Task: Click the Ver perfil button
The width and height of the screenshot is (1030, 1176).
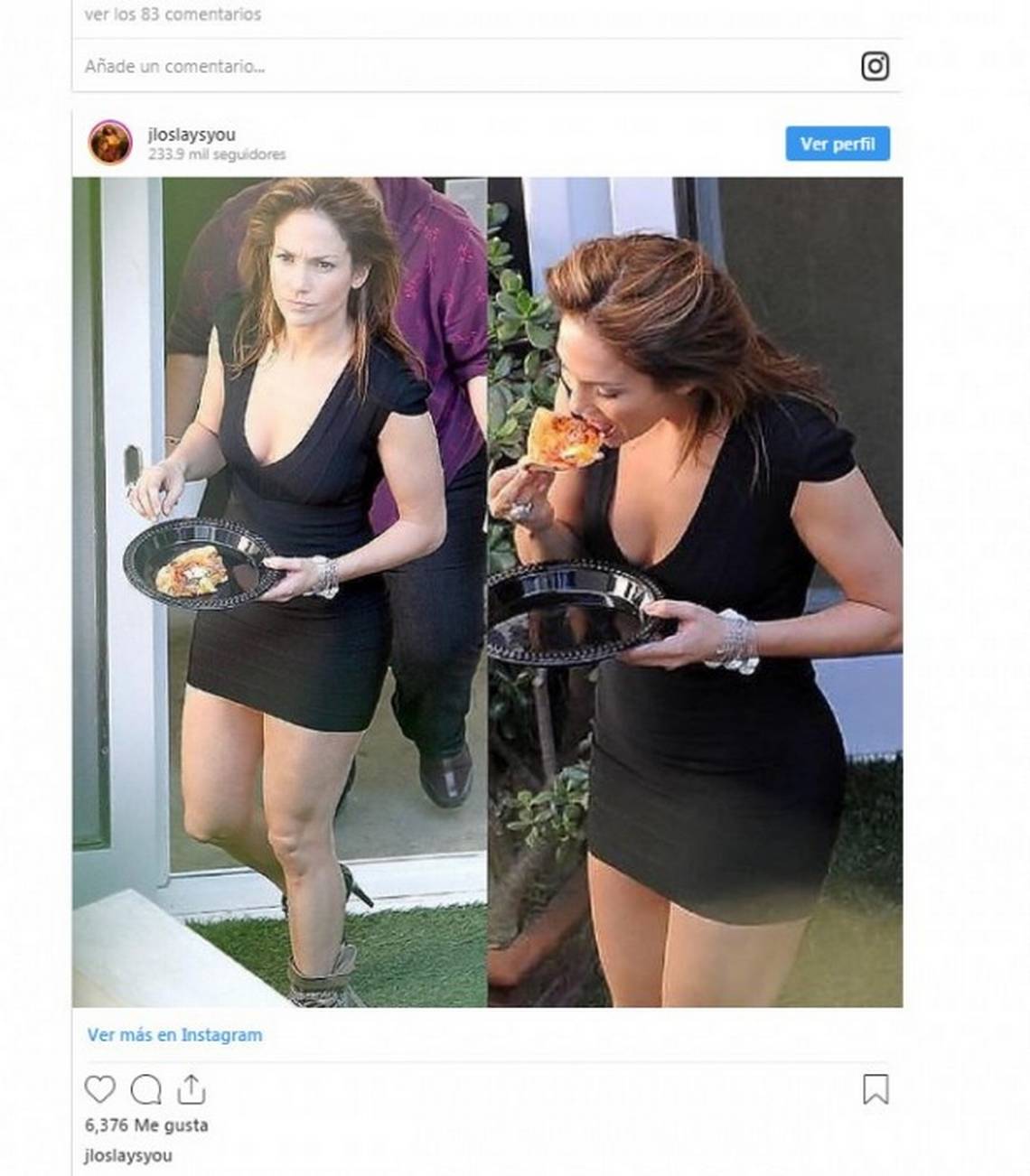Action: [838, 144]
